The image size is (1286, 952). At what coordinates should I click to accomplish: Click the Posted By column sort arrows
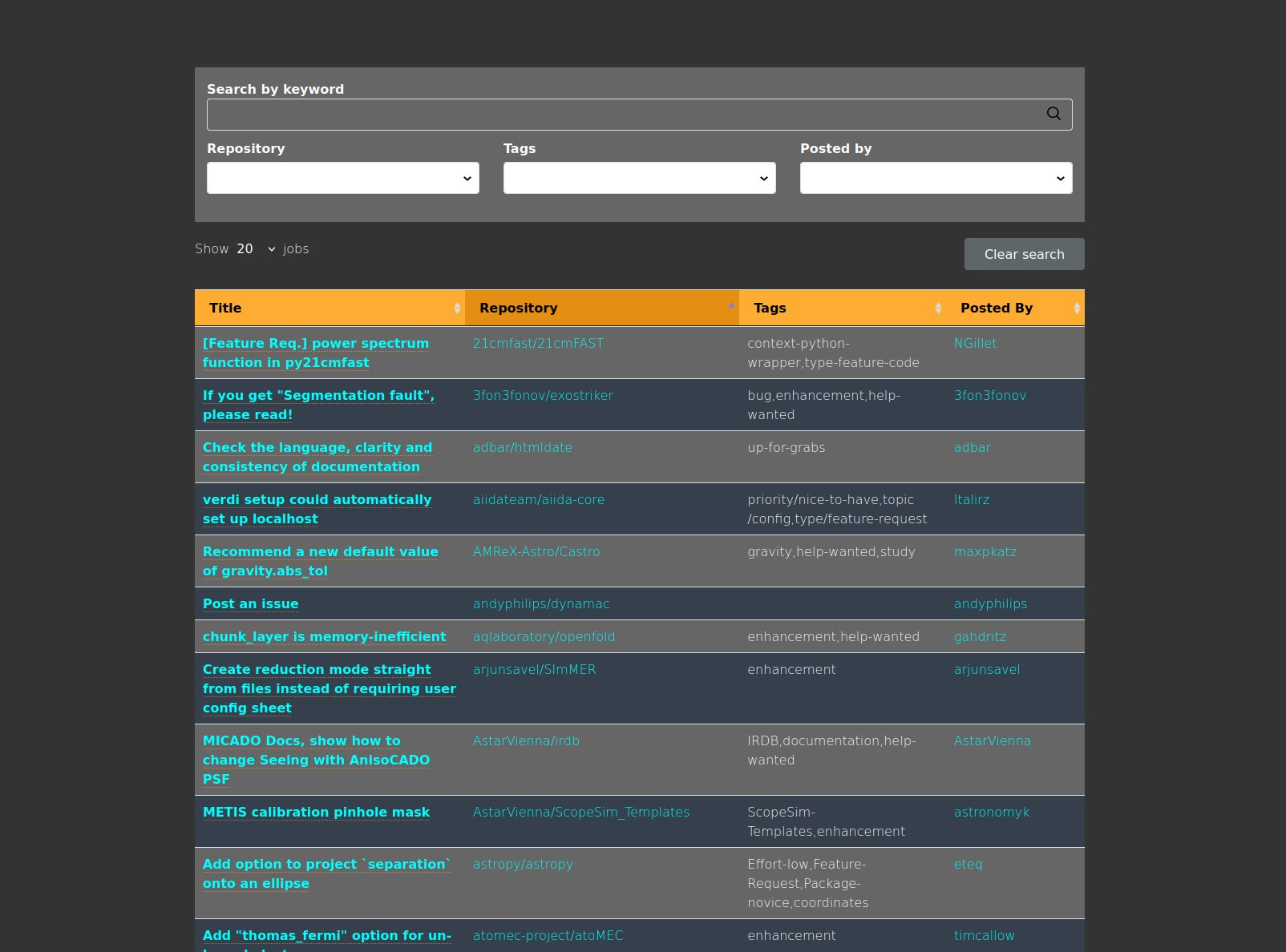[x=1076, y=309]
